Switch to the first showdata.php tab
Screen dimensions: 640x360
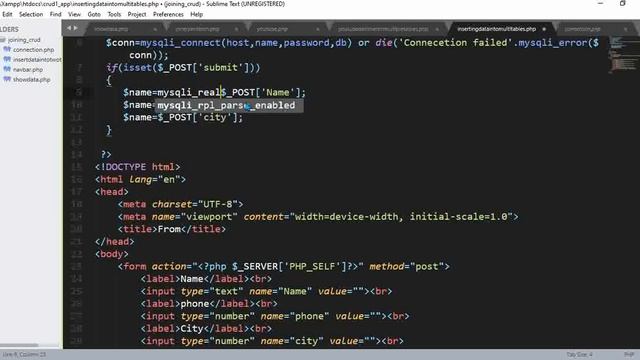pos(111,29)
